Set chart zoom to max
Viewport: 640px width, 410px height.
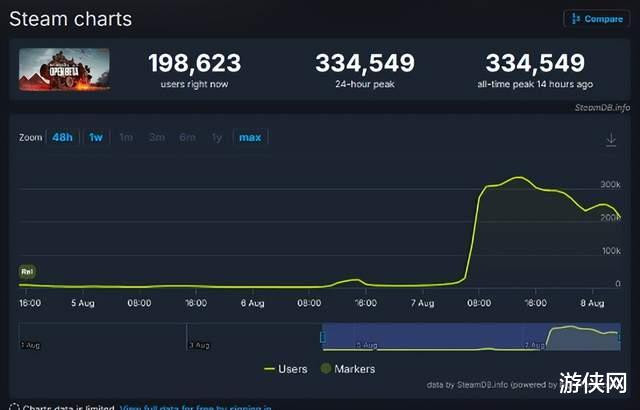pos(250,137)
